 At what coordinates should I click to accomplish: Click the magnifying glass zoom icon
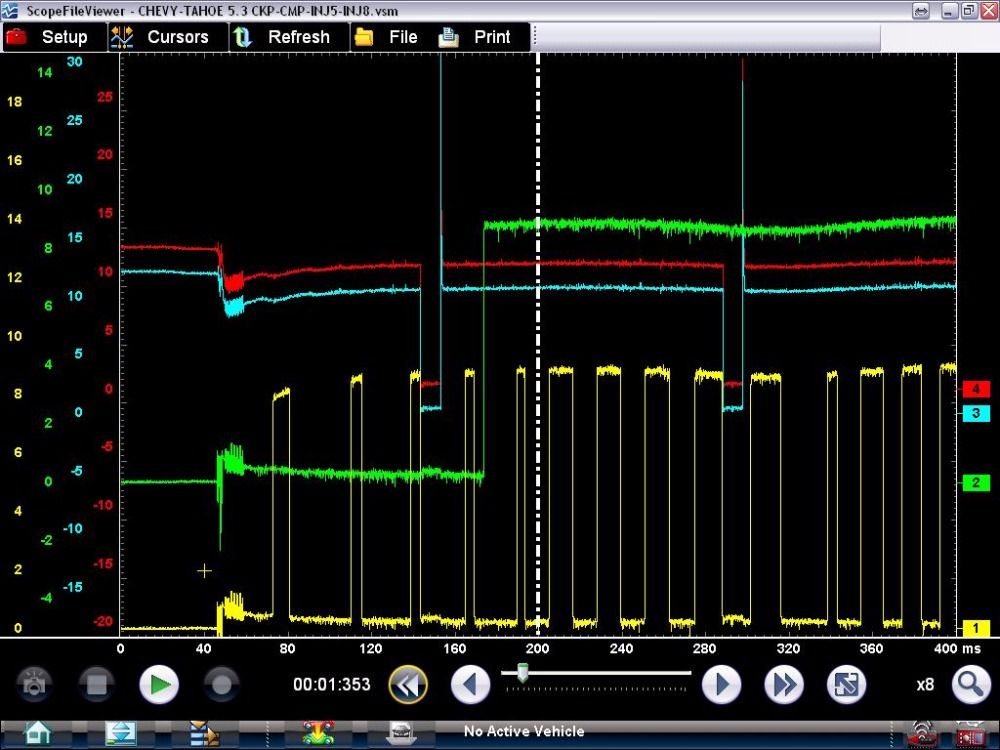point(970,685)
